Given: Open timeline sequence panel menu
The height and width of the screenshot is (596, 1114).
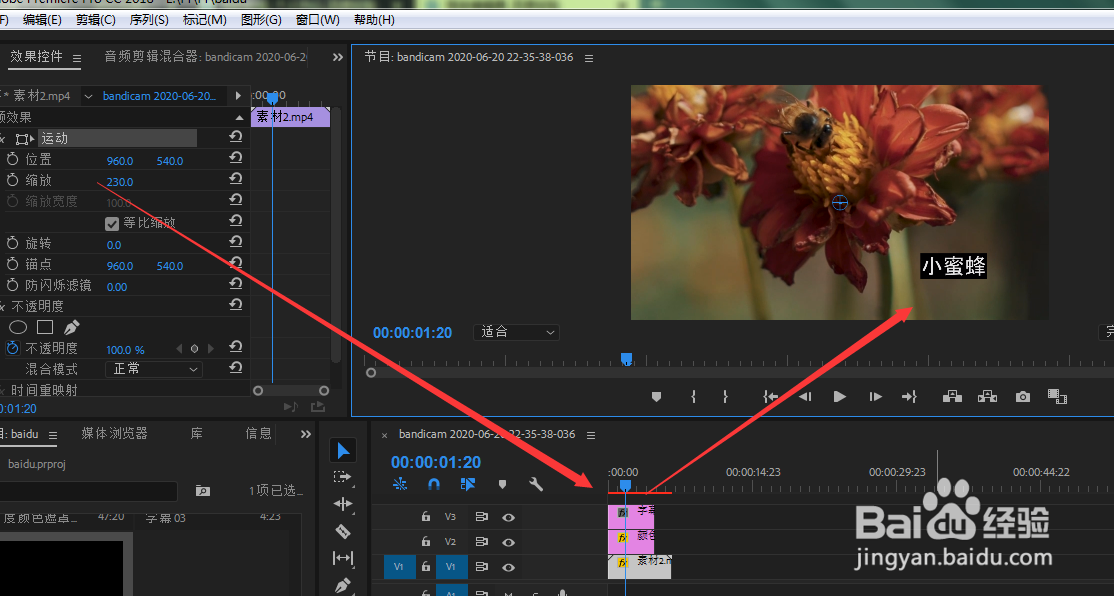Looking at the screenshot, I should pos(590,435).
